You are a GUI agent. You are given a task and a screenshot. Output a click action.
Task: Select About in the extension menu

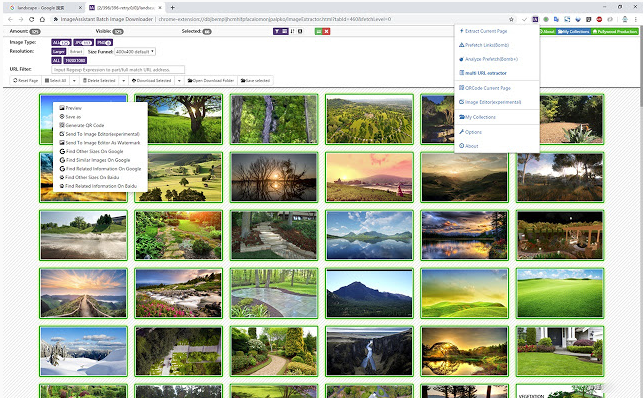[x=469, y=146]
